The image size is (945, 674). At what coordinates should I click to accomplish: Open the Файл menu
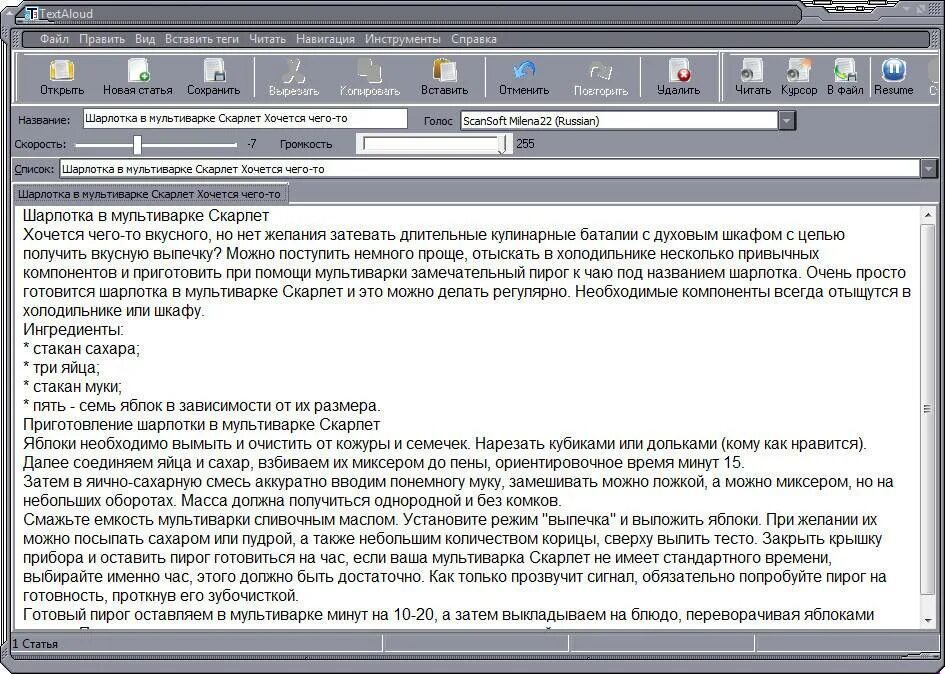click(x=54, y=39)
